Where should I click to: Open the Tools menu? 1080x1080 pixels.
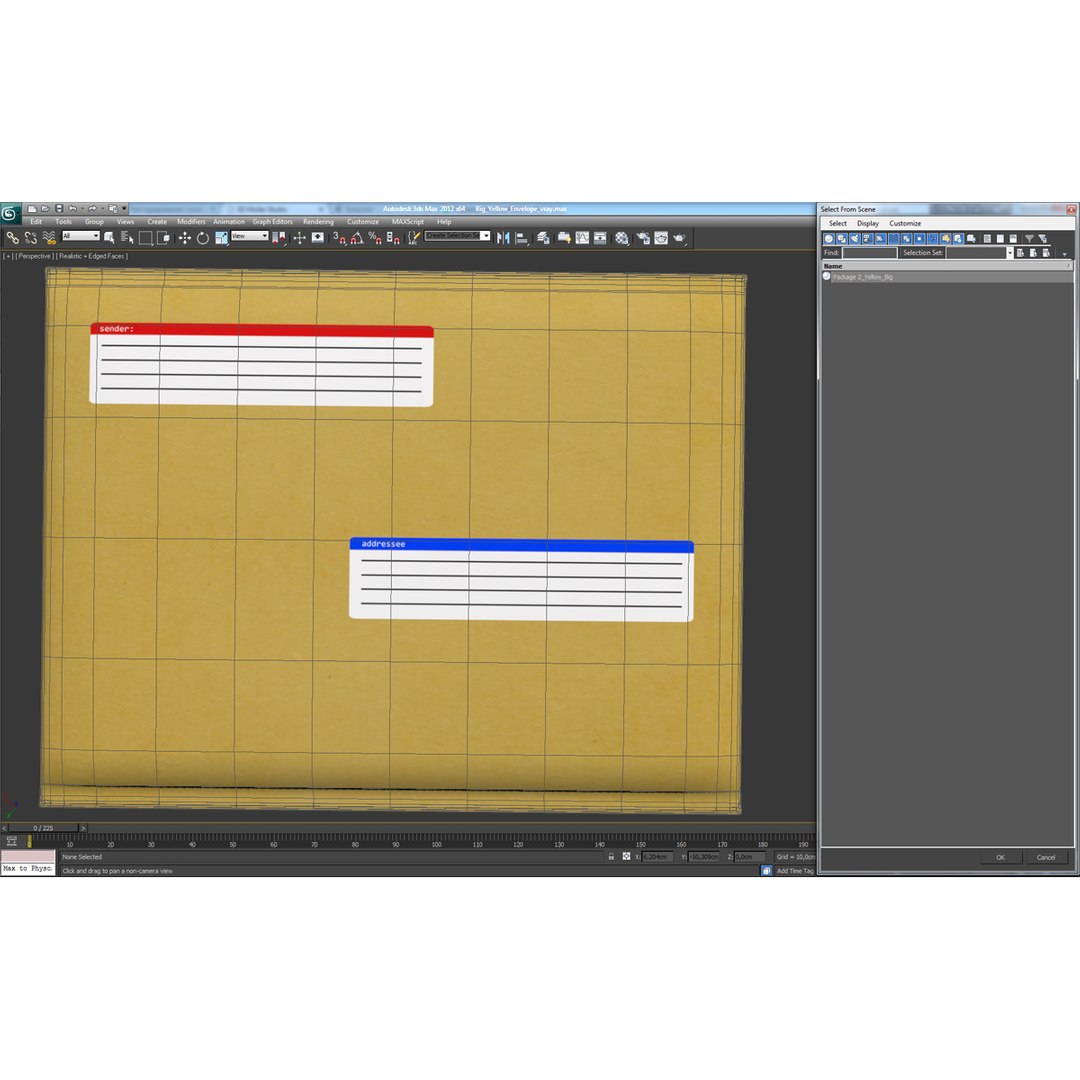click(x=63, y=222)
